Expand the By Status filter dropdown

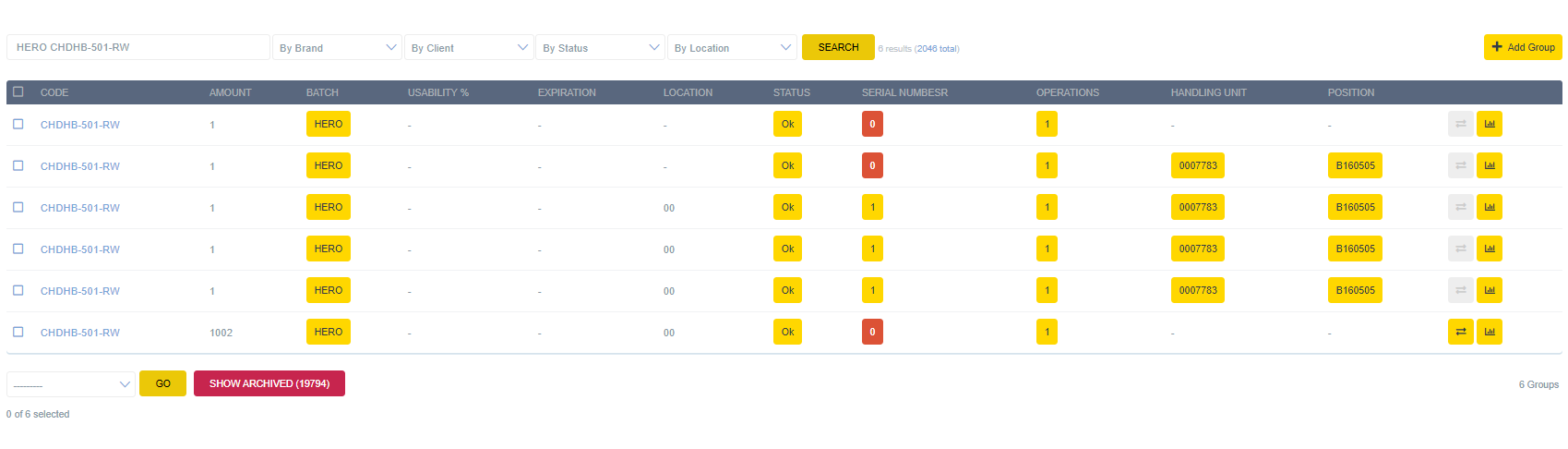(x=600, y=48)
